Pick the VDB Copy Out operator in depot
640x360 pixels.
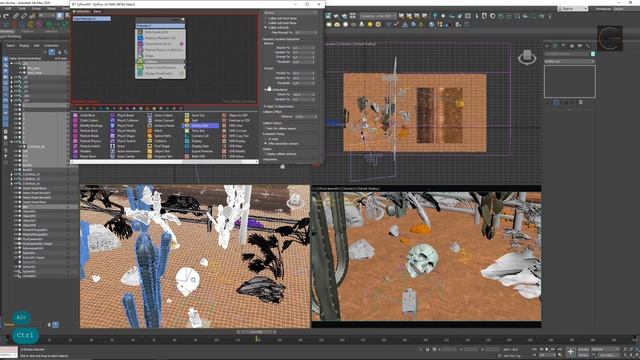[x=236, y=136]
